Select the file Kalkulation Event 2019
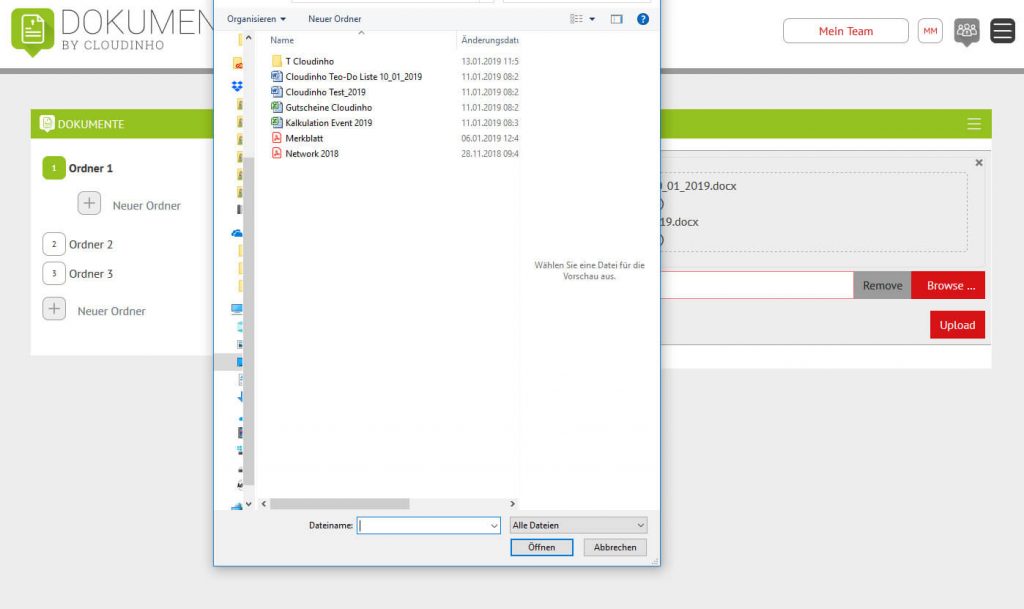The height and width of the screenshot is (609, 1024). (328, 123)
